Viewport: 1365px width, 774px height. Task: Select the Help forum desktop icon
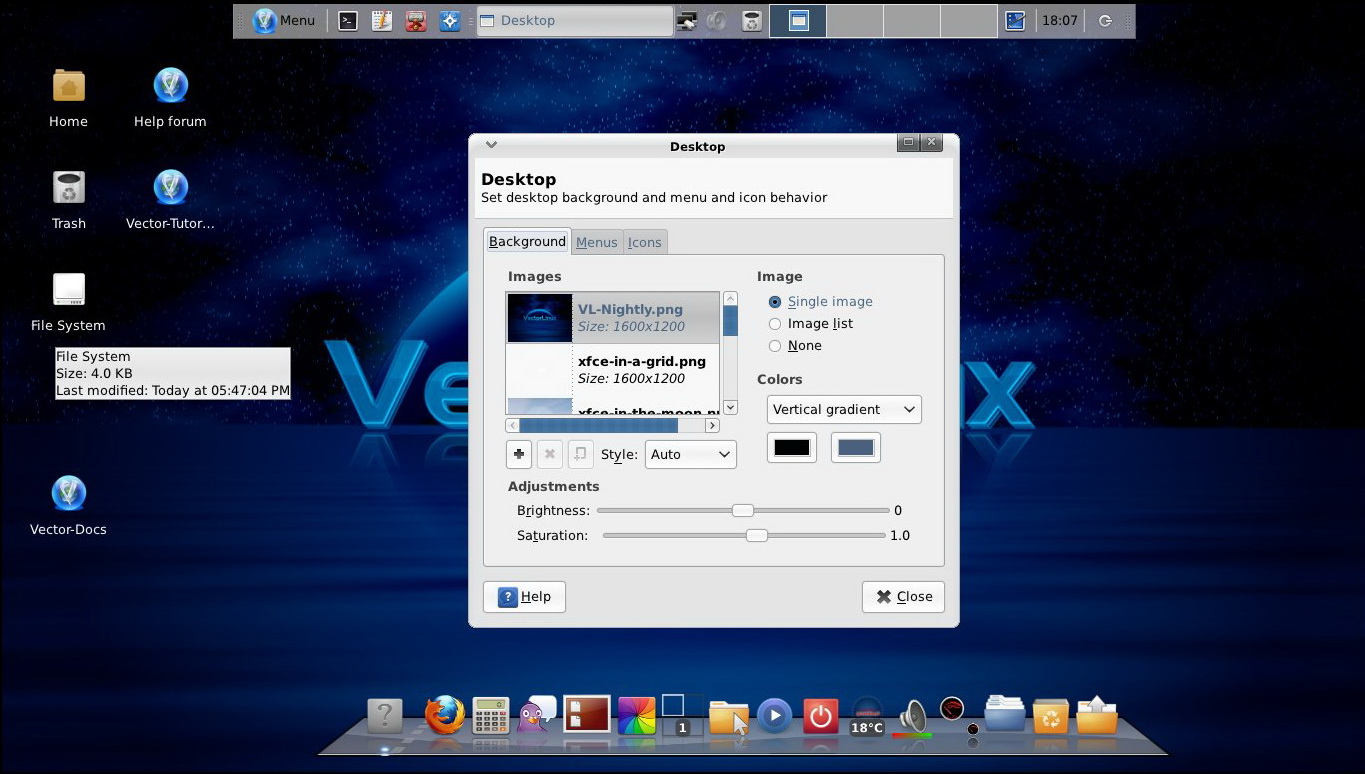pos(170,98)
